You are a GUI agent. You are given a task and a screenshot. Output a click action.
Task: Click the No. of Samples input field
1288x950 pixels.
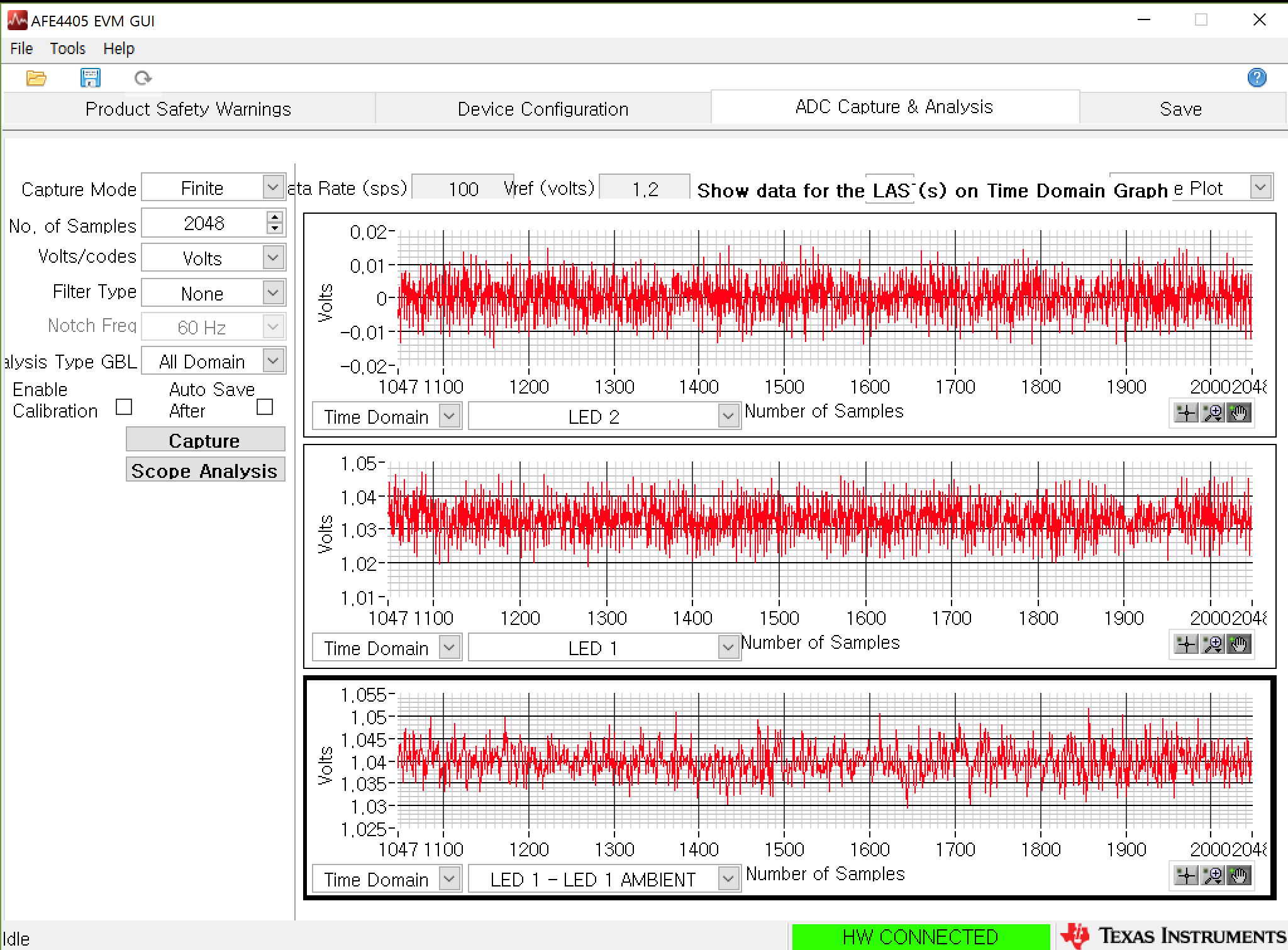[x=204, y=223]
